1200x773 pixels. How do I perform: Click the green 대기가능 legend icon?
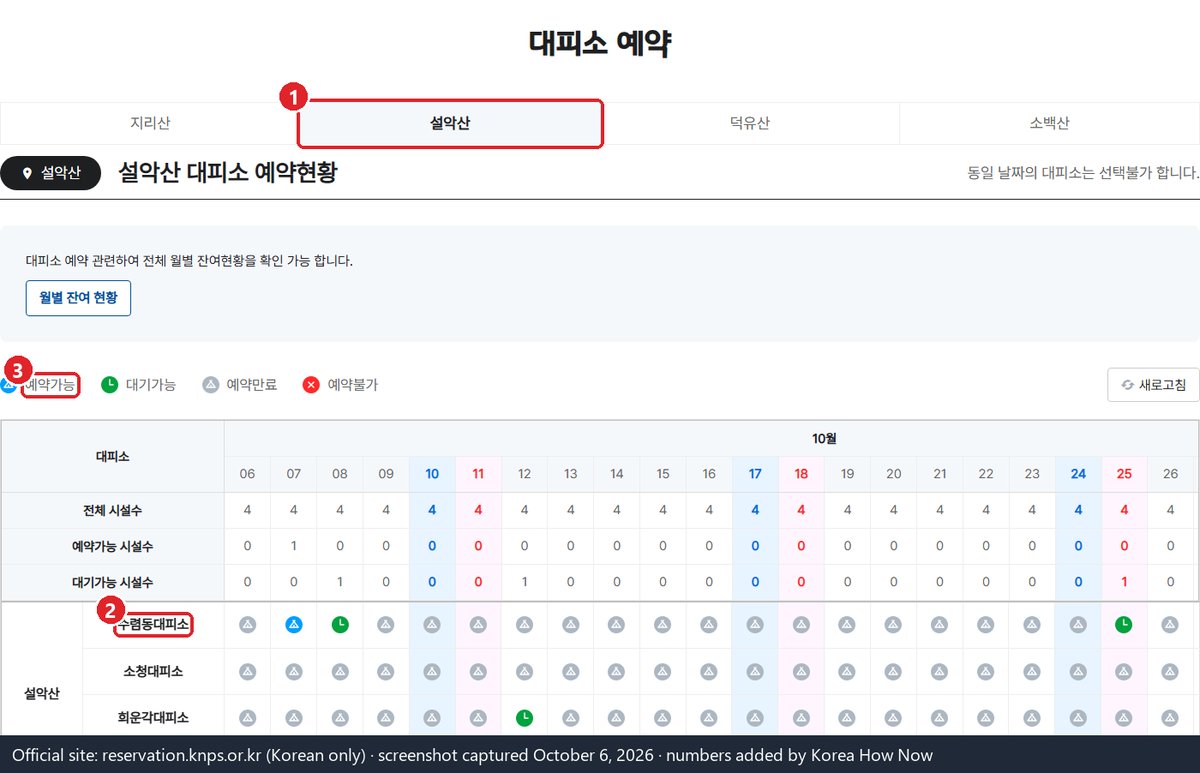point(109,384)
